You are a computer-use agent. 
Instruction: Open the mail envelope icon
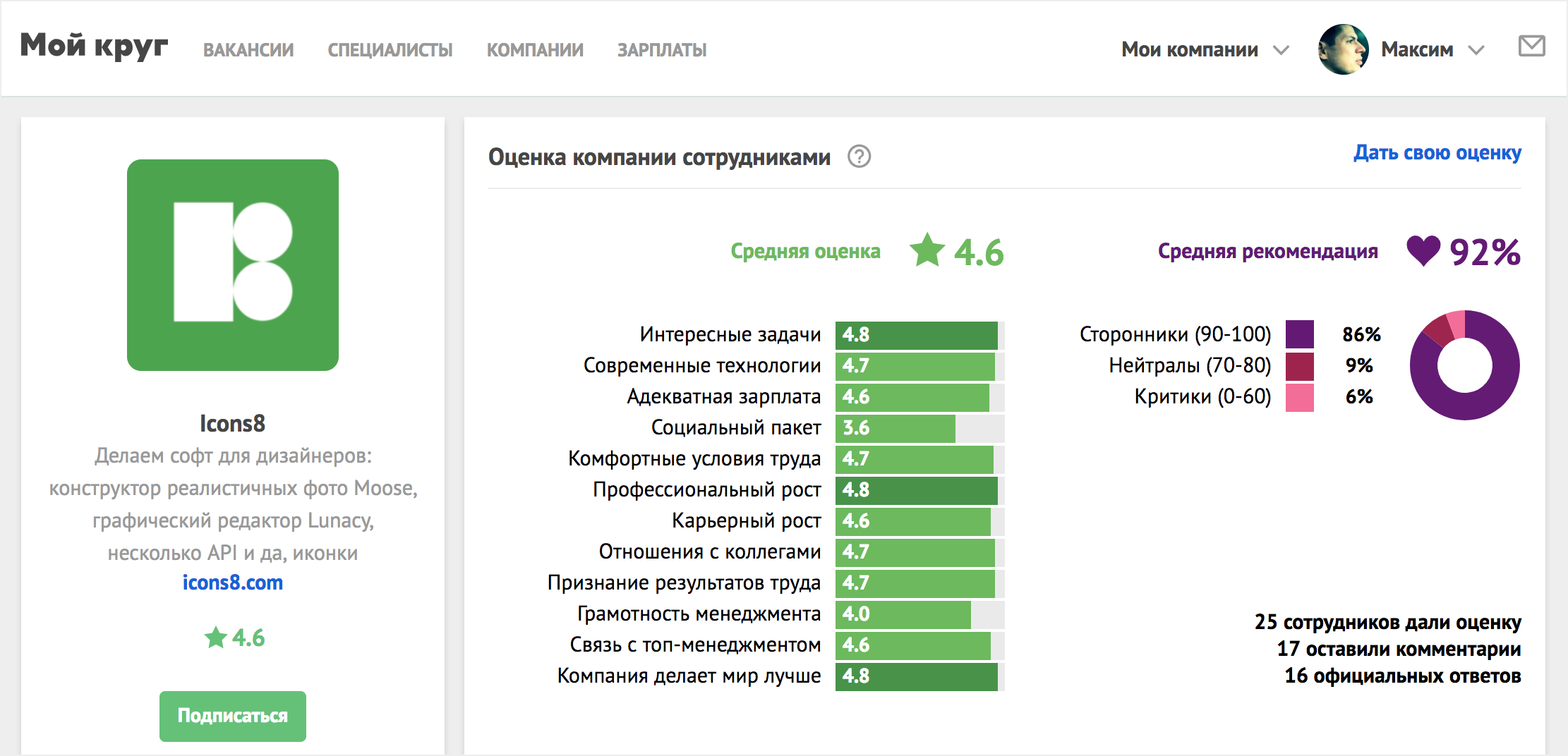tap(1531, 47)
